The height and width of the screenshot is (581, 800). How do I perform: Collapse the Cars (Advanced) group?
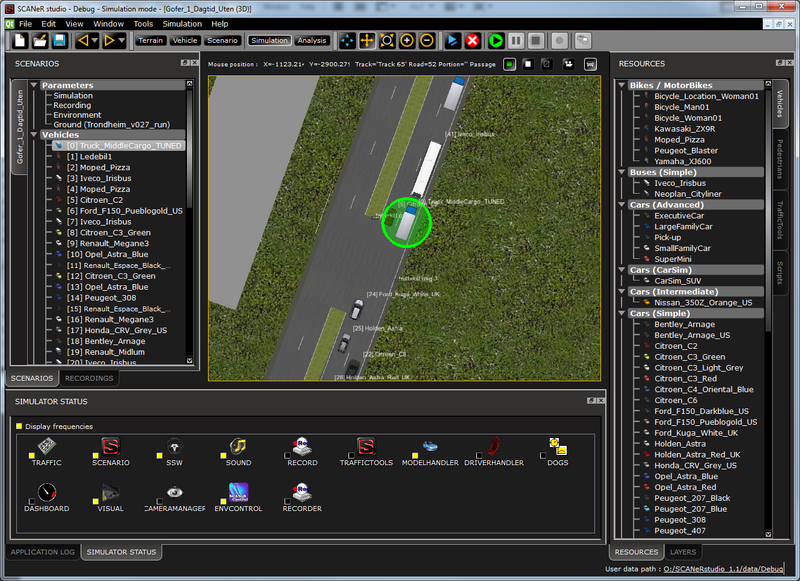[x=621, y=205]
